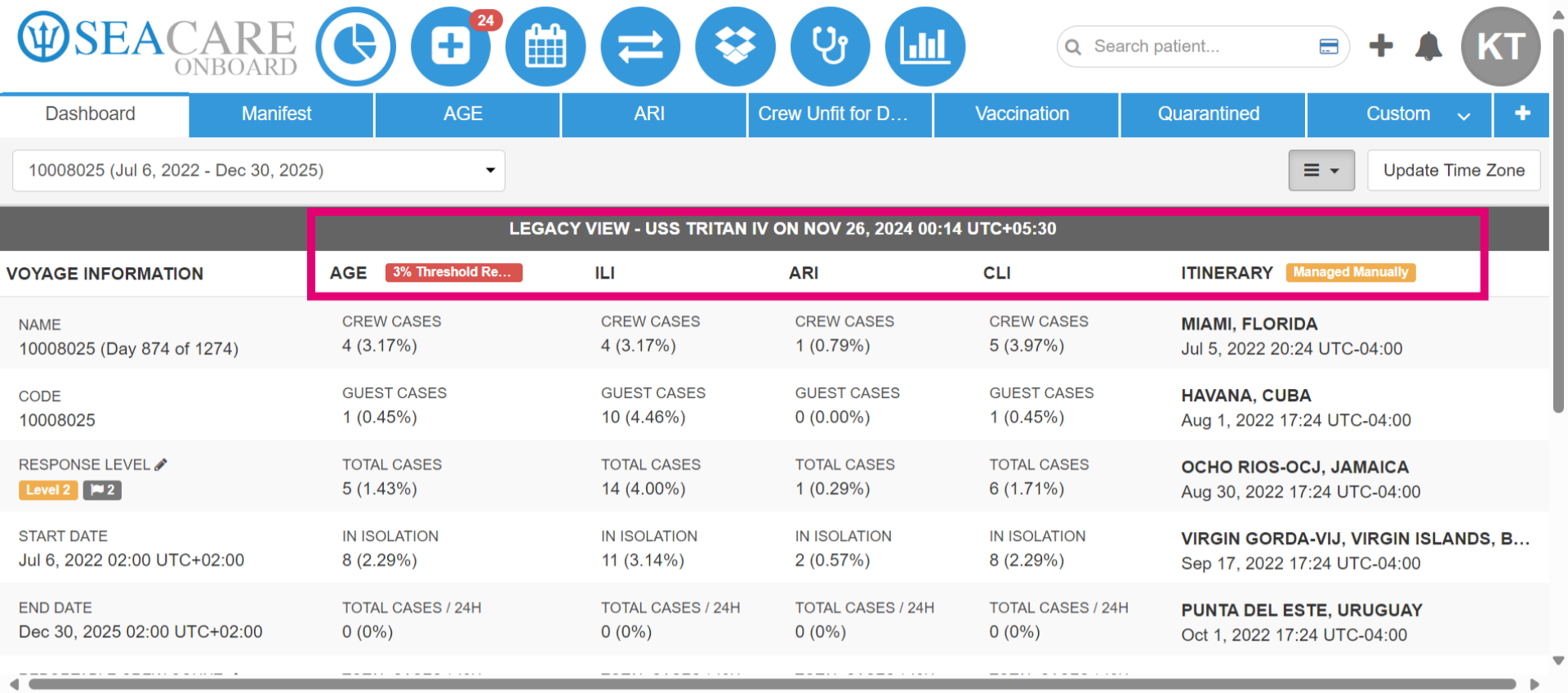Click the plus icon beside search box
The image size is (1568, 693).
pyautogui.click(x=1381, y=46)
